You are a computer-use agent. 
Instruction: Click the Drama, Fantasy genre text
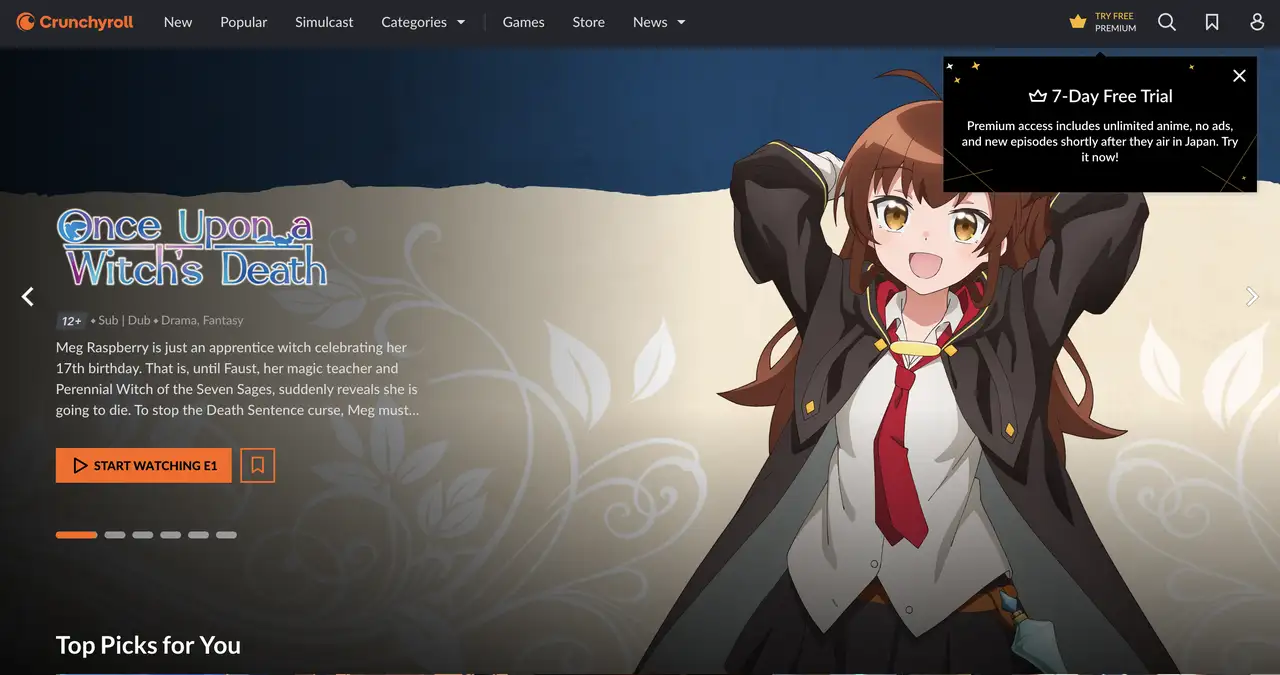tap(202, 320)
